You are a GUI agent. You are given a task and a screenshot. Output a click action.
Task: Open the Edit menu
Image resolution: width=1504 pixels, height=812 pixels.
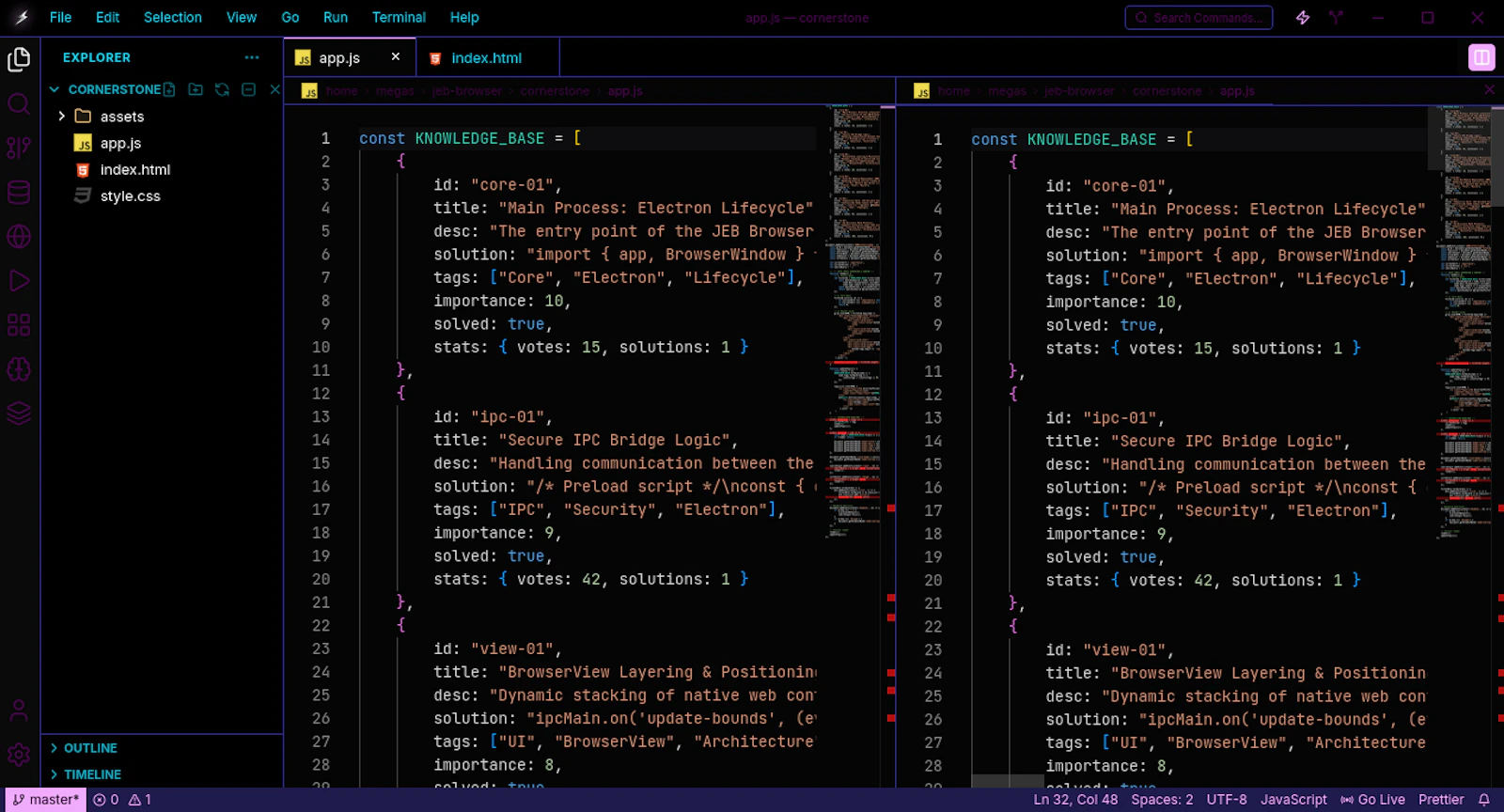(x=107, y=17)
